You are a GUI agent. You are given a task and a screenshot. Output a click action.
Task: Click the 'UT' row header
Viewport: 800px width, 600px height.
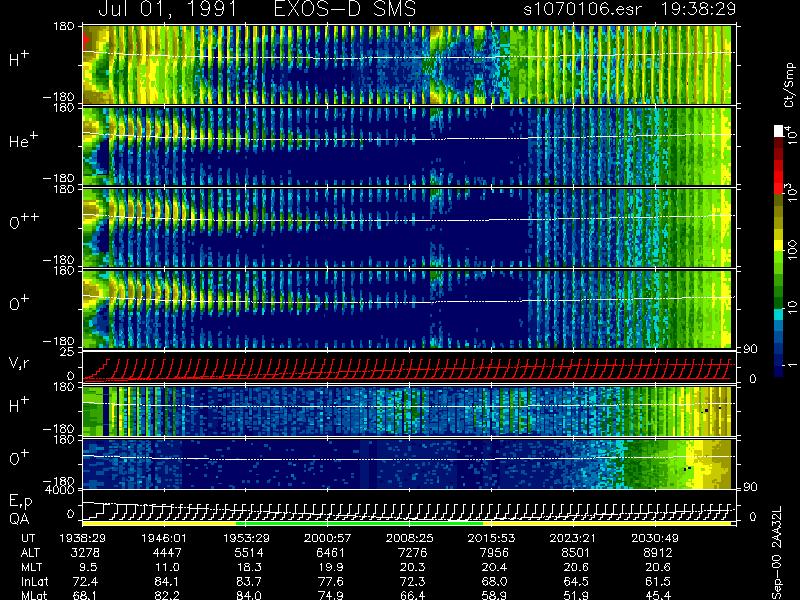[28, 538]
